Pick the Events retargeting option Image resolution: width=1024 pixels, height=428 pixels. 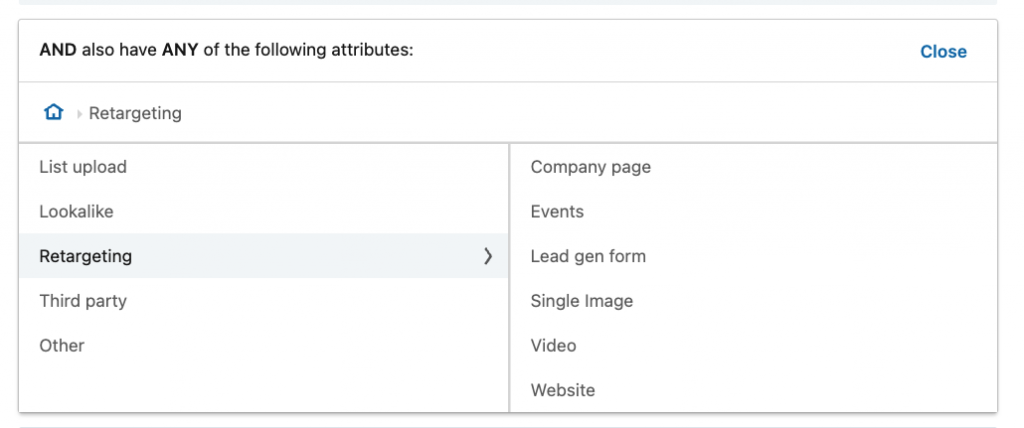(x=754, y=212)
